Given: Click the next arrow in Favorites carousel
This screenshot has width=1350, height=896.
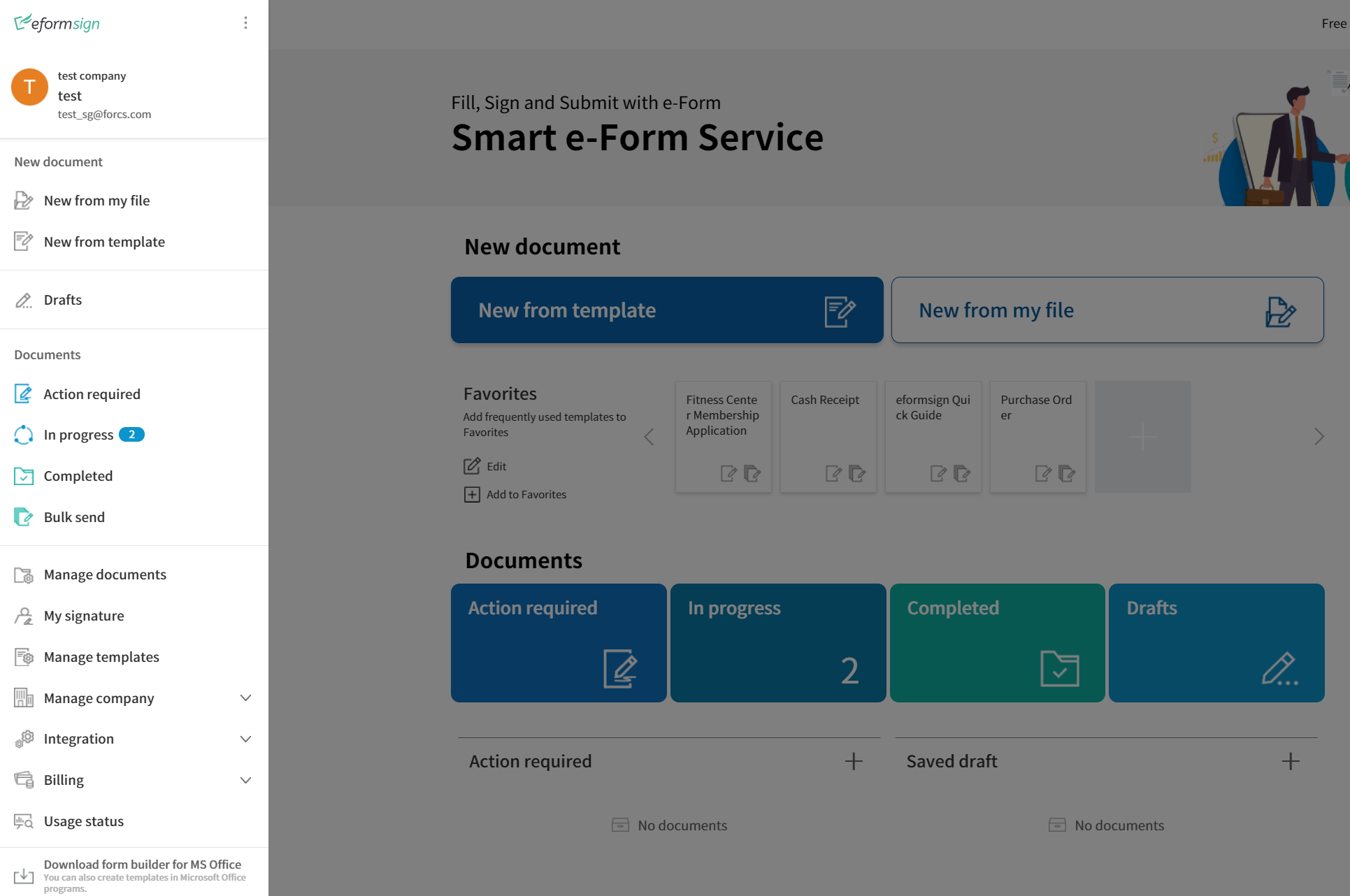Looking at the screenshot, I should coord(1319,437).
